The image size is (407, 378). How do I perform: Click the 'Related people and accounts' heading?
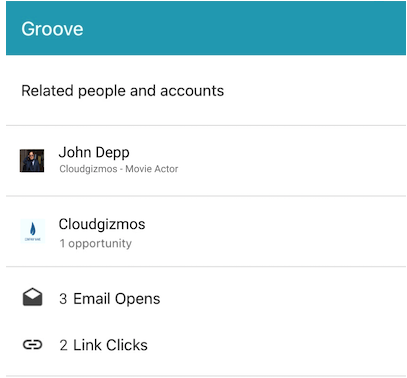(x=123, y=91)
